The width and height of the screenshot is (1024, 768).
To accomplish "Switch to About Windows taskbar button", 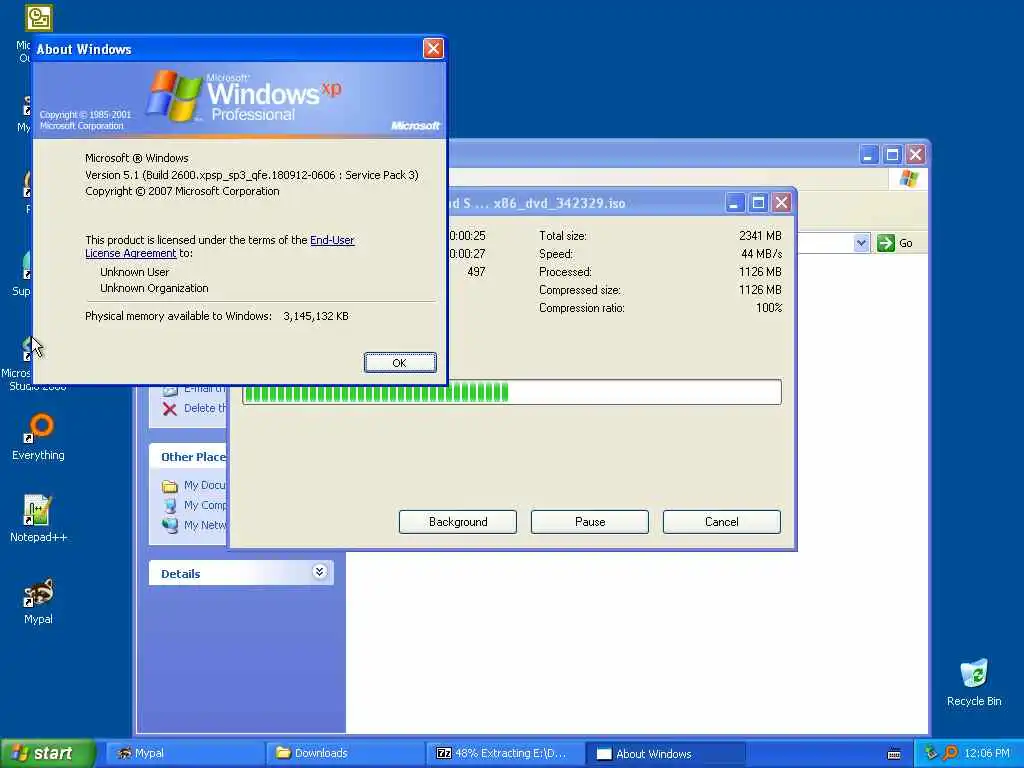I will click(x=665, y=754).
